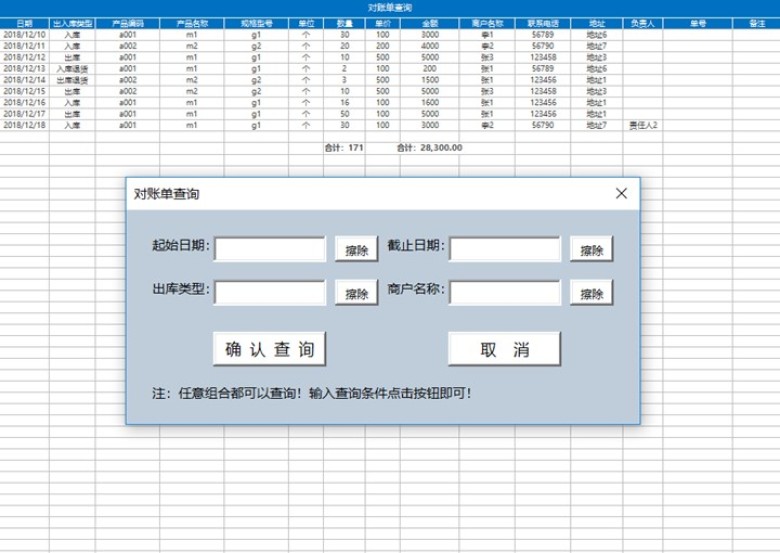780x553 pixels.
Task: Close the 对账单查询 dialog with X
Action: (621, 193)
